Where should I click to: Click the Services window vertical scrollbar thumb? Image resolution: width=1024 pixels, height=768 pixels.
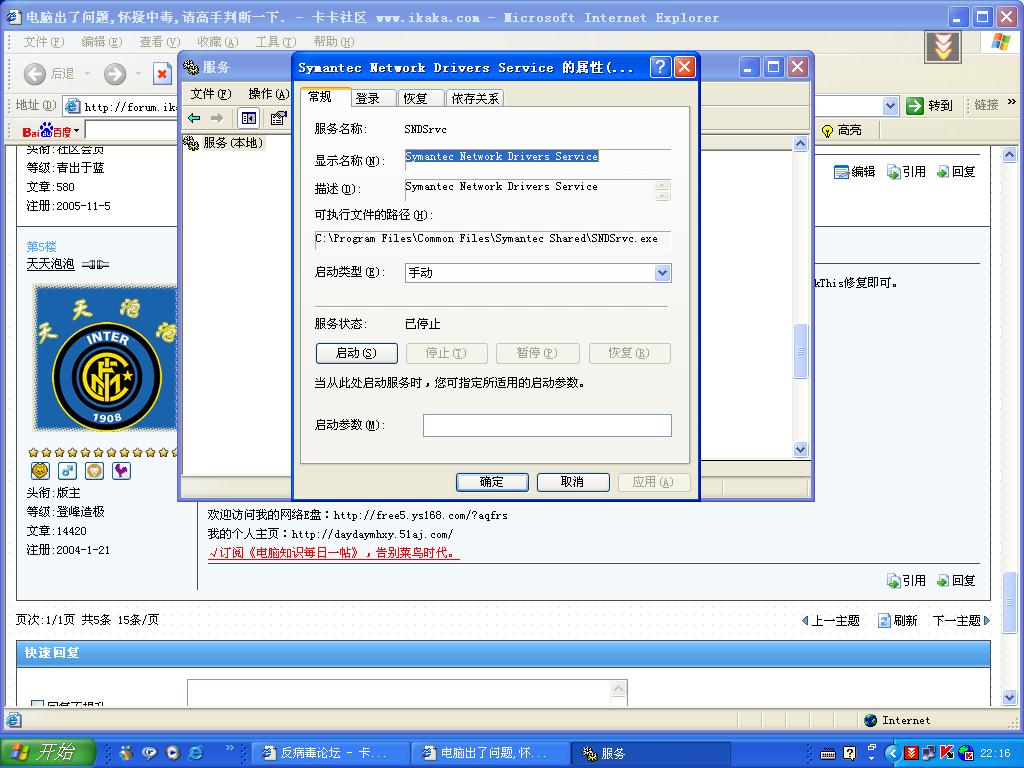(800, 351)
